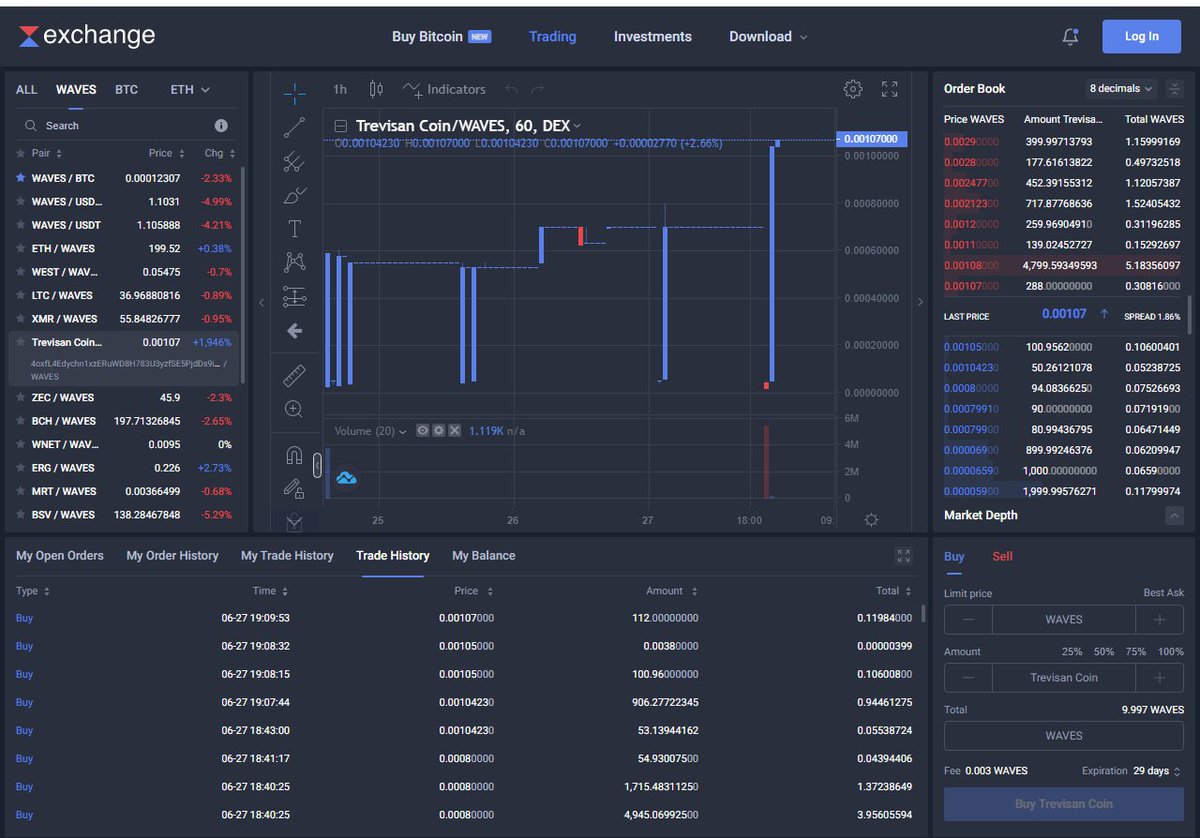Select the trend line drawing tool
Screen dimensions: 1200x838
[x=294, y=127]
